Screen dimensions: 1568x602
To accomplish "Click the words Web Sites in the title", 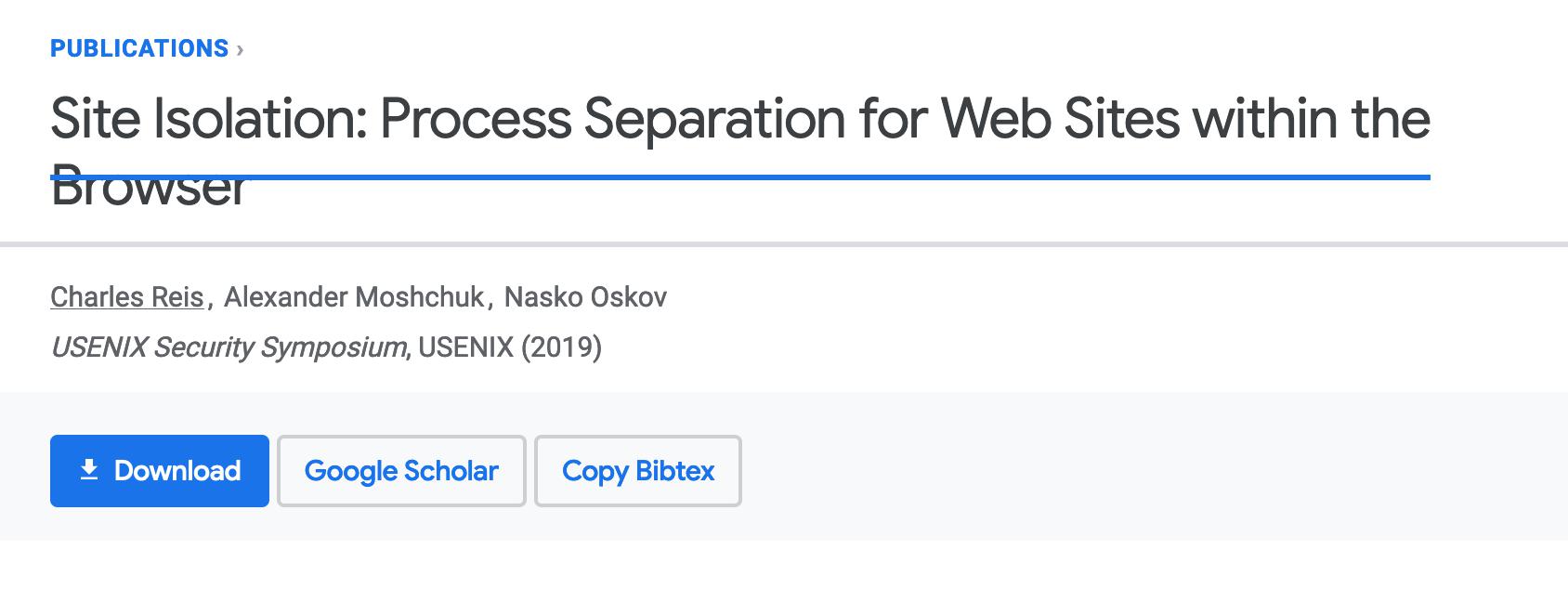I will pyautogui.click(x=1058, y=119).
